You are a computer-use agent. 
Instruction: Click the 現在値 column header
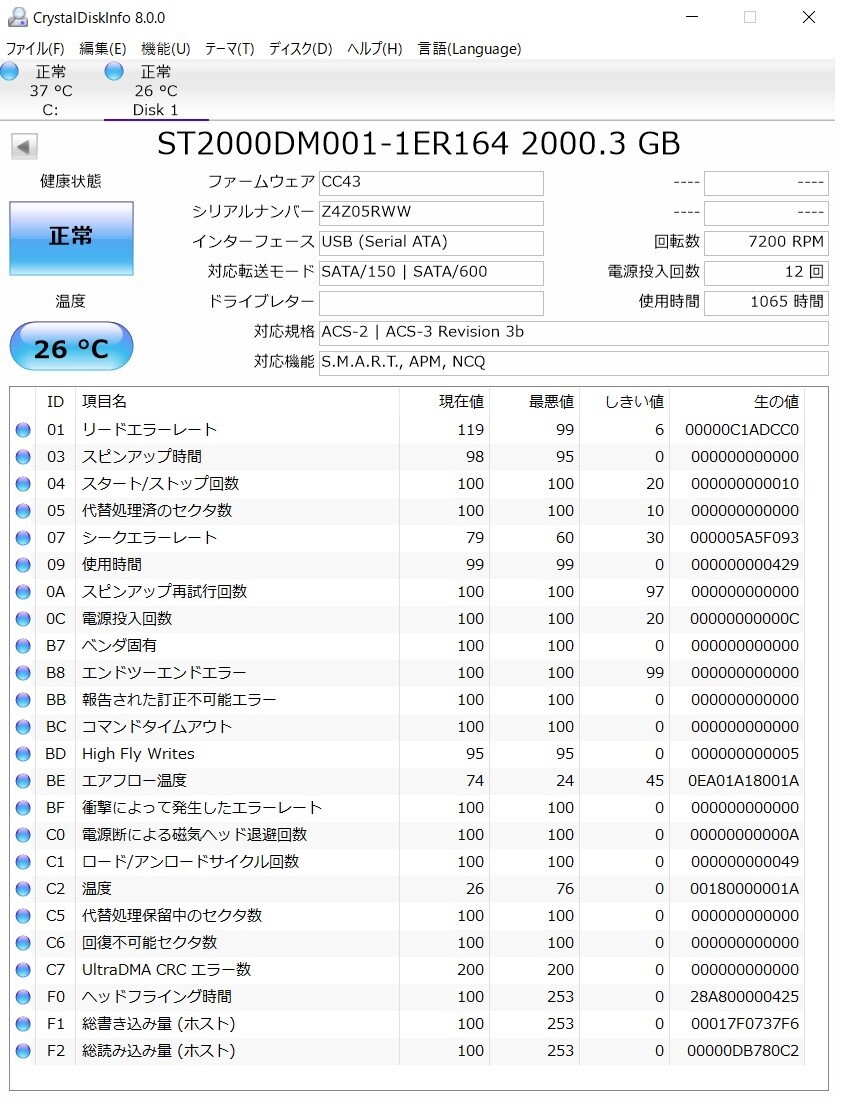coord(461,402)
